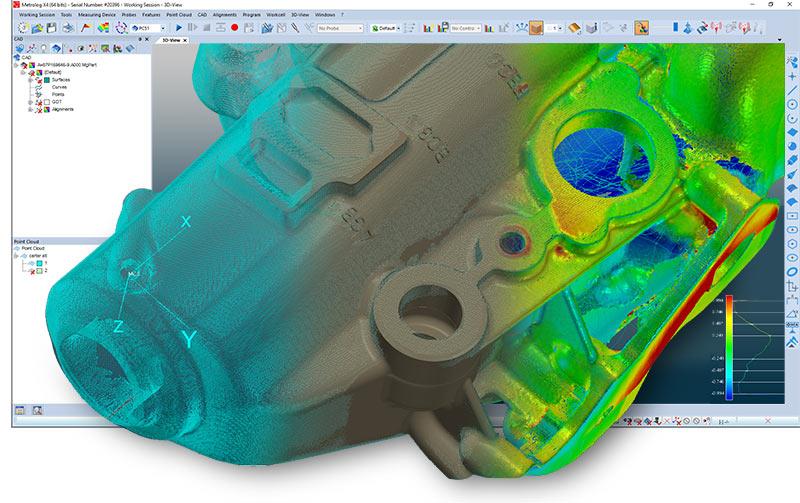Click the point feature tool in right toolbar

tap(792, 75)
